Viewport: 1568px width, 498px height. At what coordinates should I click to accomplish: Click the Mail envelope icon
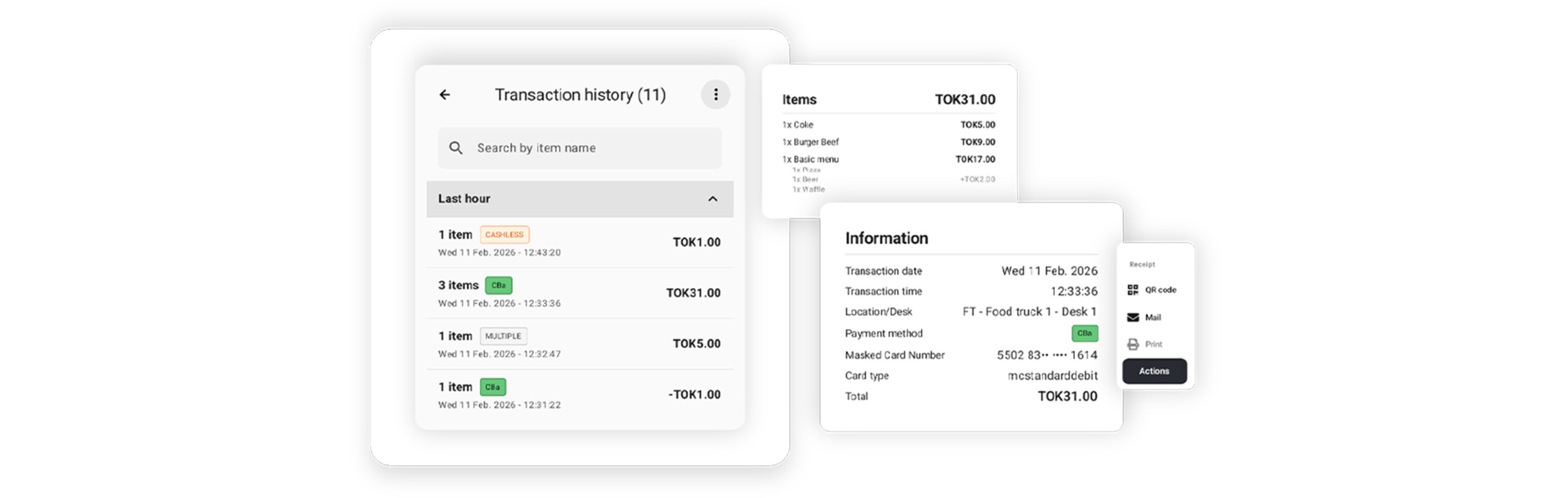click(1133, 317)
